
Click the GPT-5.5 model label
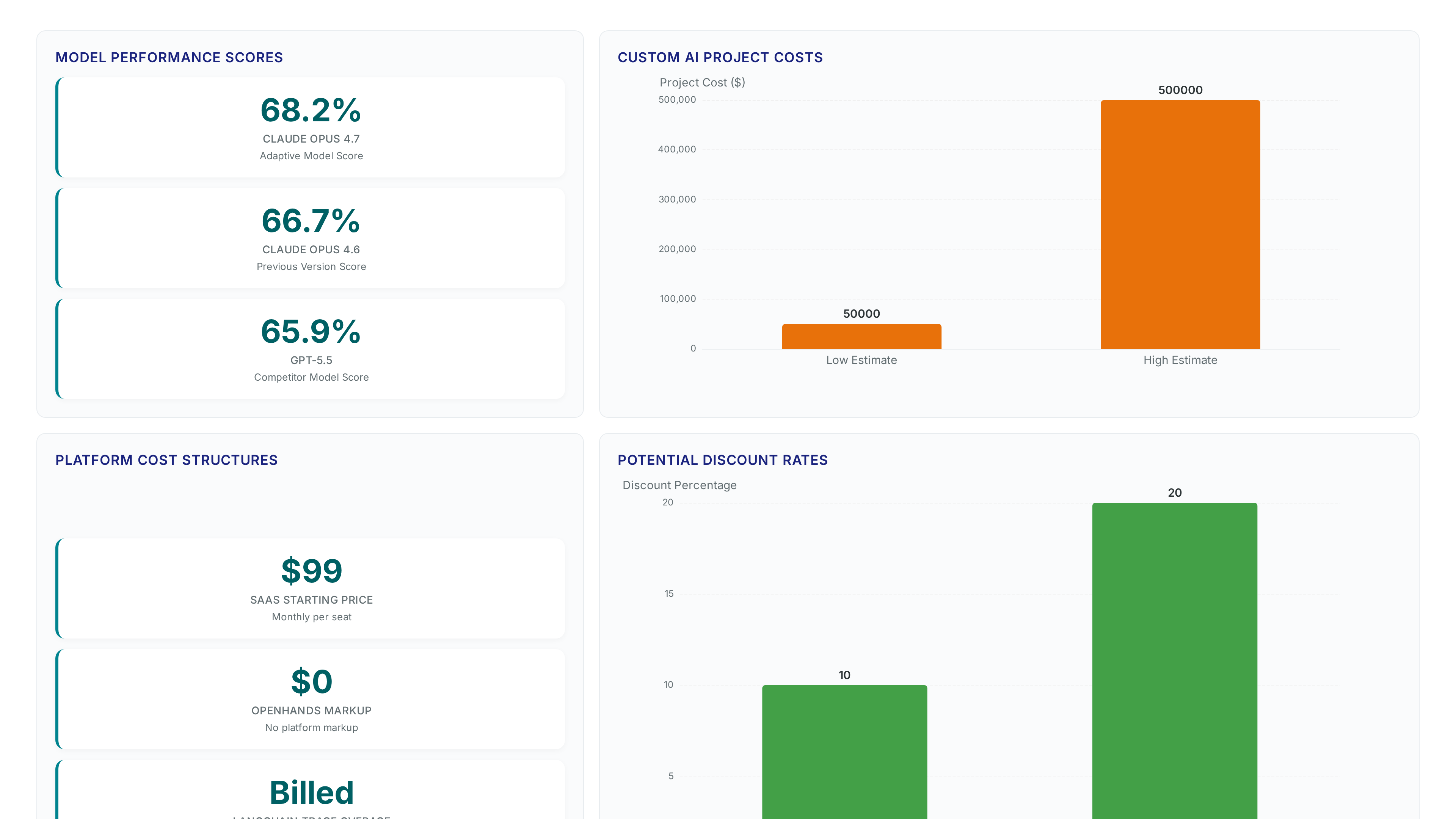click(x=311, y=361)
